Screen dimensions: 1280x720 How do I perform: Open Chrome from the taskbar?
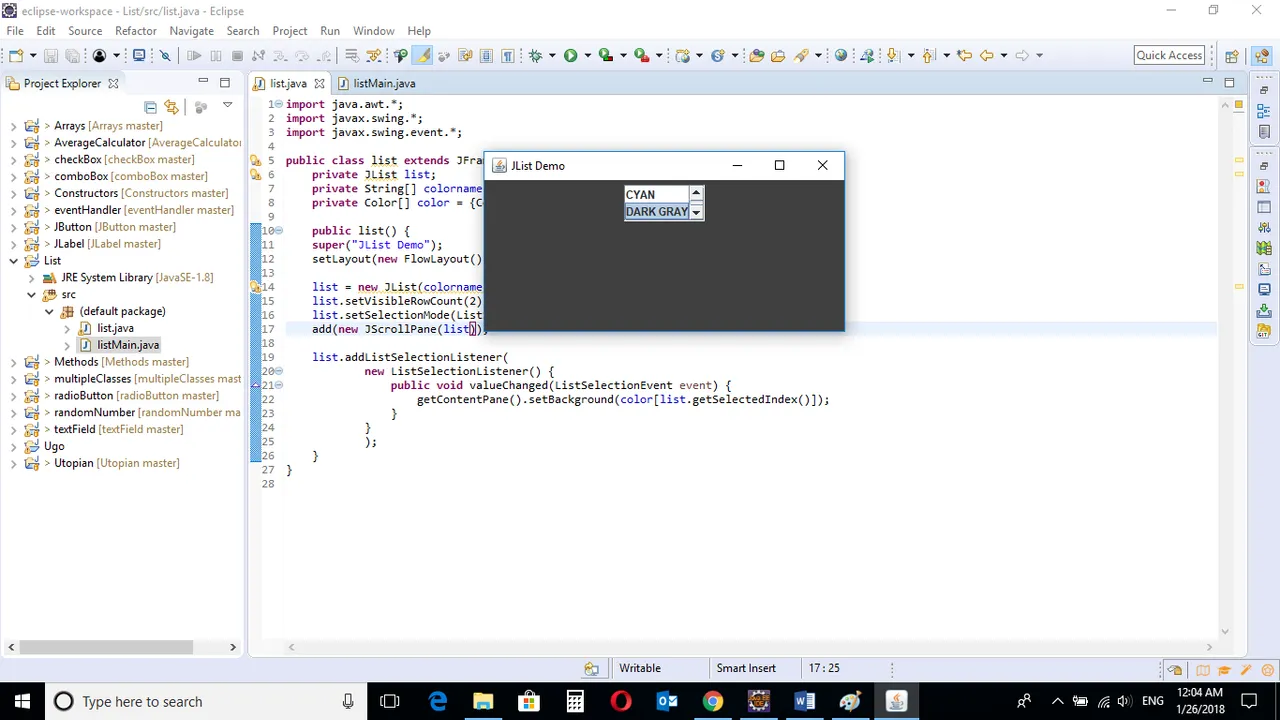[x=712, y=701]
